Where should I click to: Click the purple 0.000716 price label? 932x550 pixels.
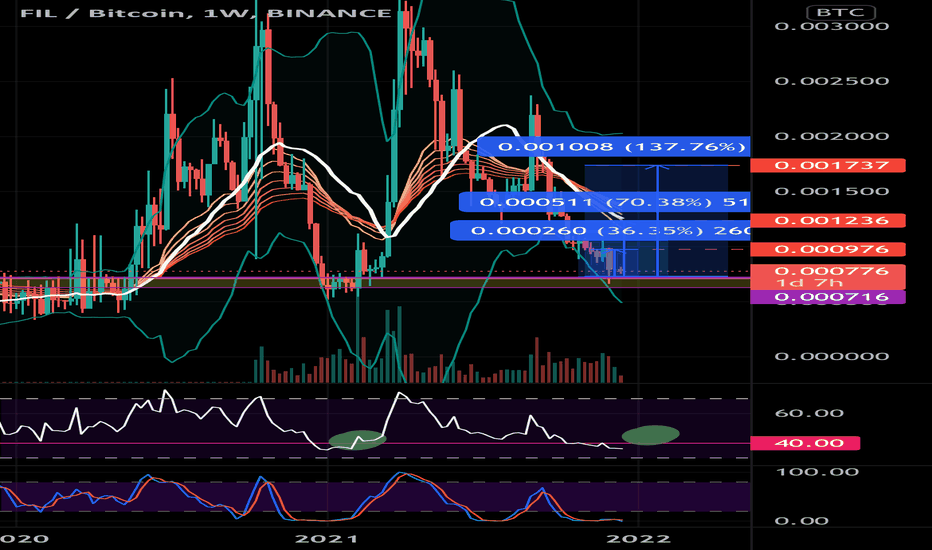coord(827,297)
